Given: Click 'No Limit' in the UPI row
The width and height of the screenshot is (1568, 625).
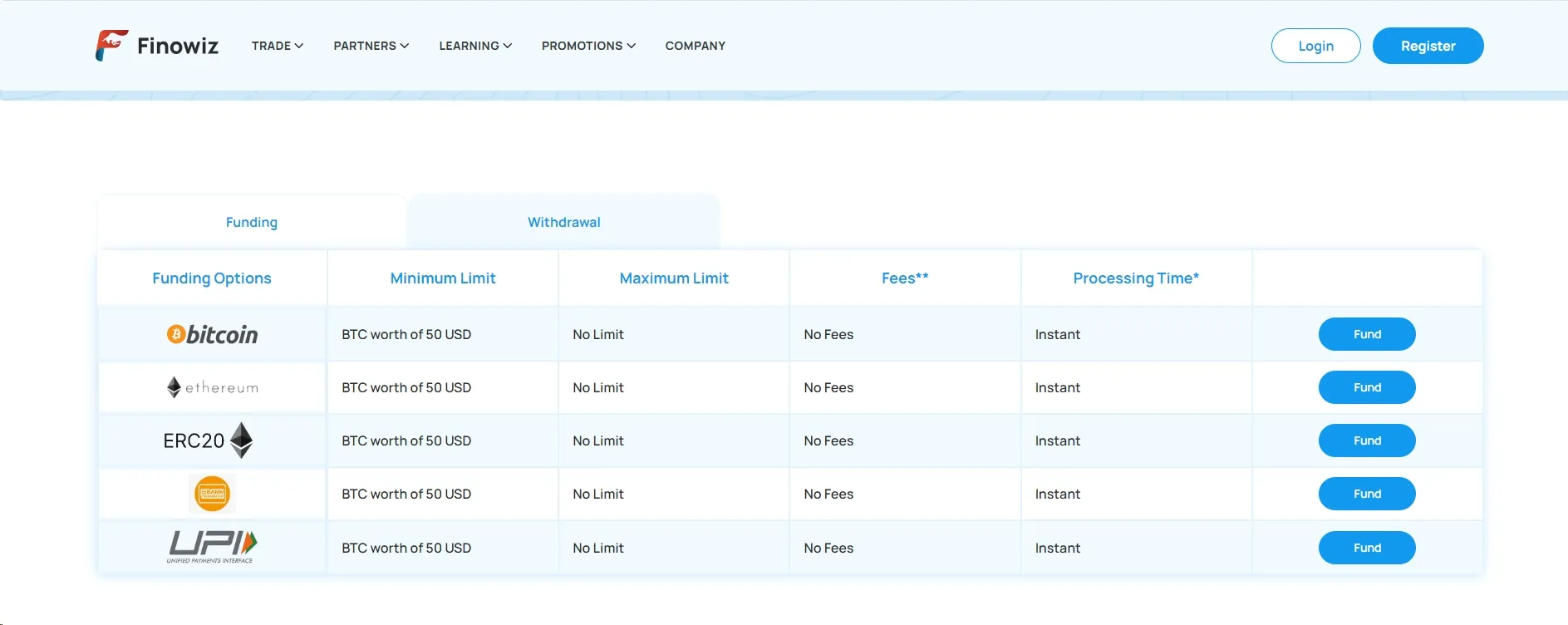Looking at the screenshot, I should (598, 548).
